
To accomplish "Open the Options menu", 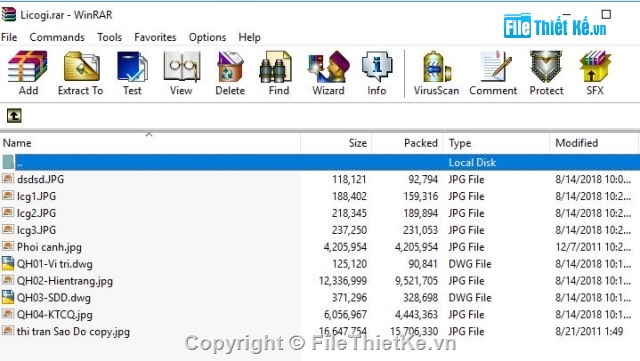I will click(207, 37).
